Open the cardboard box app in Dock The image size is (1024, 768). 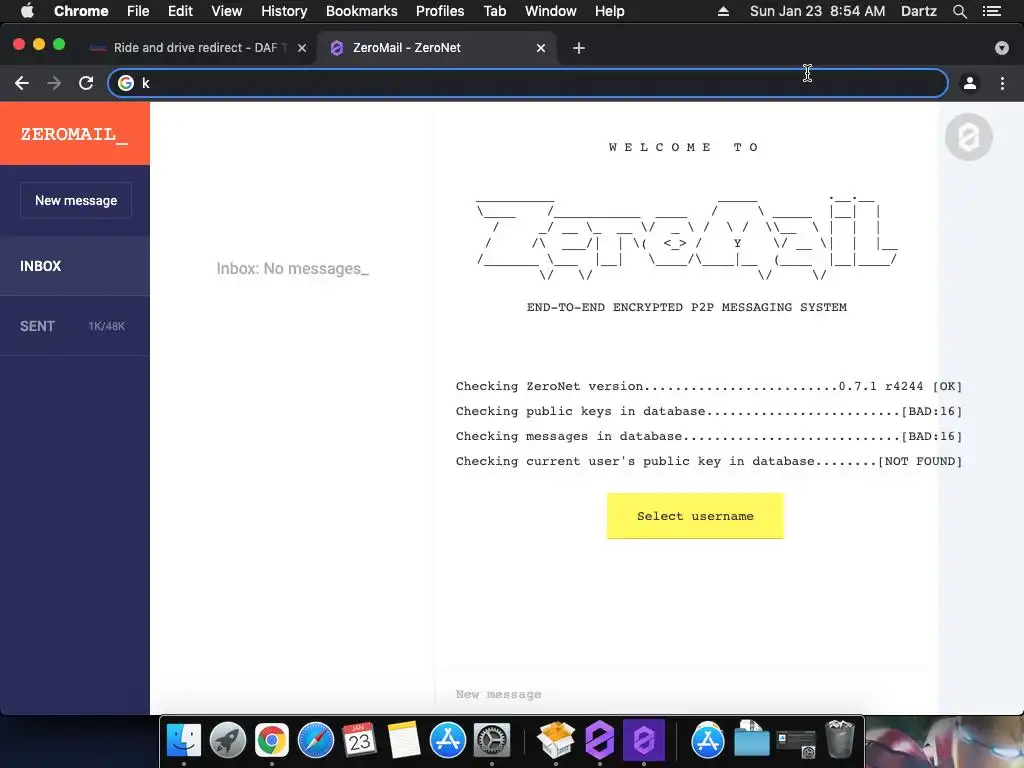556,741
